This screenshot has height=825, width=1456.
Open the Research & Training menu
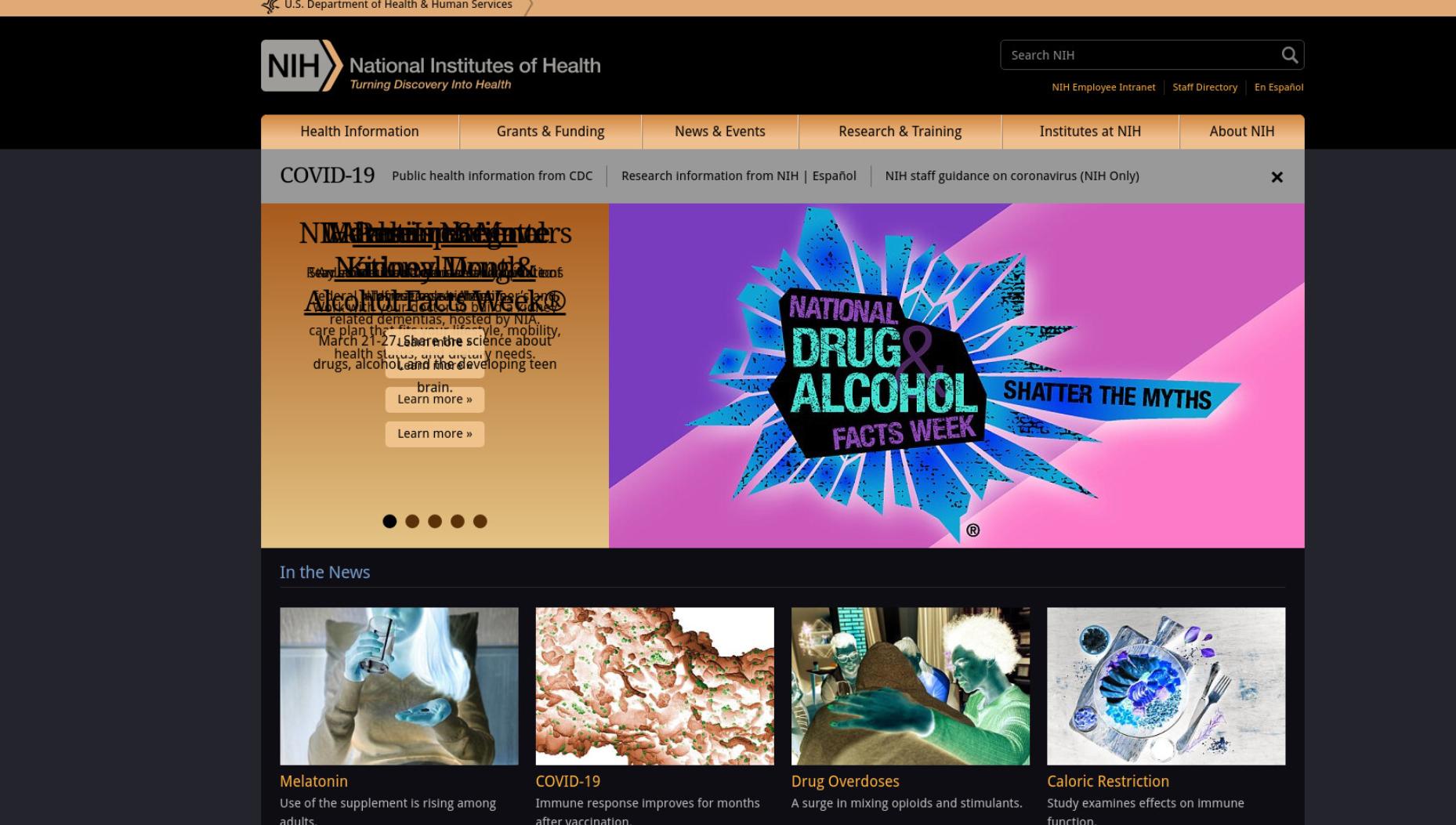[x=900, y=132]
